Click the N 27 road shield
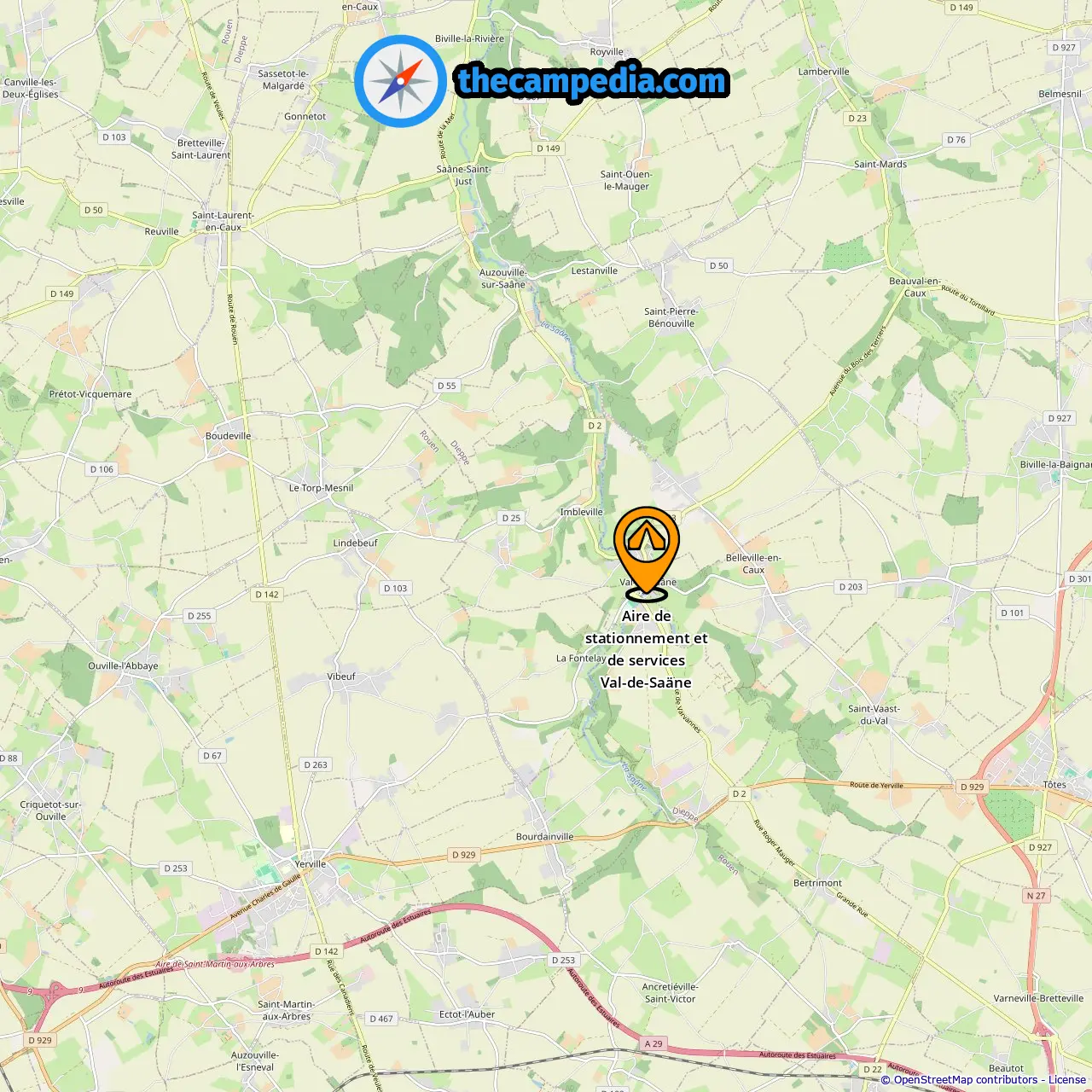Screen dimensions: 1092x1092 (x=1036, y=896)
